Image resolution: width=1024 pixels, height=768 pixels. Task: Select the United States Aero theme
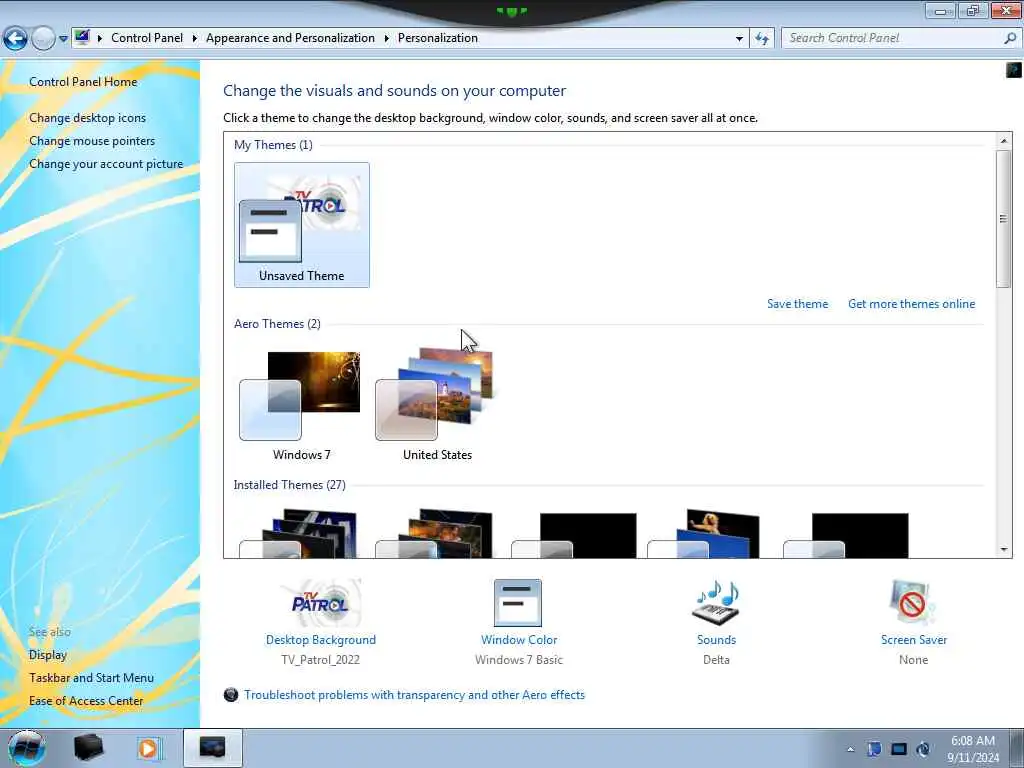tap(437, 405)
